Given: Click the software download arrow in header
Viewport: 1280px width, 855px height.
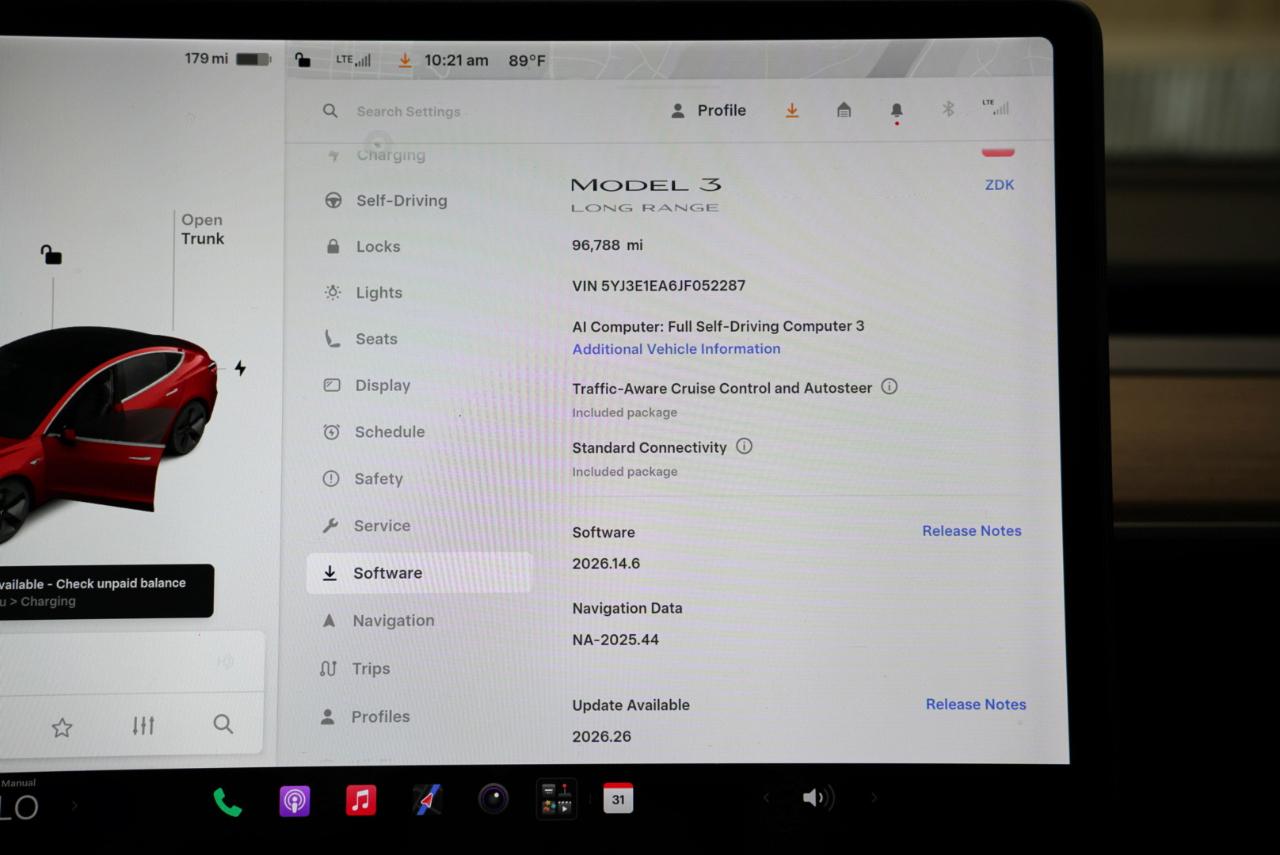Looking at the screenshot, I should click(792, 110).
